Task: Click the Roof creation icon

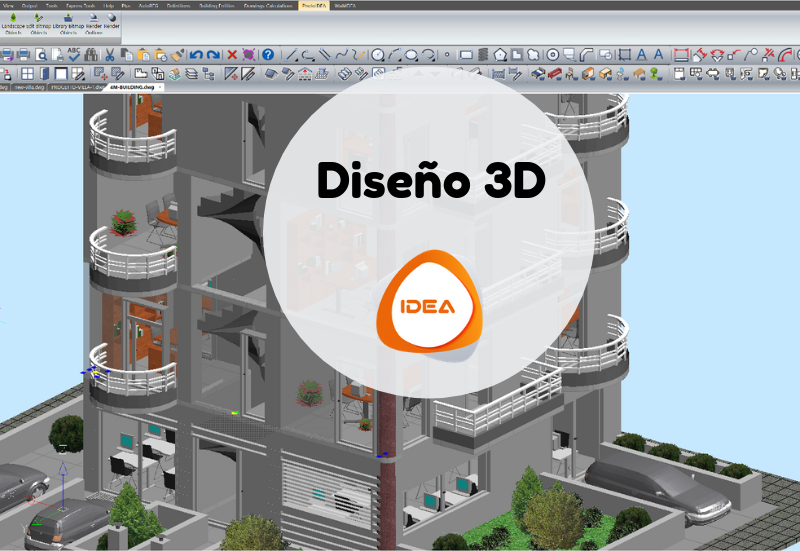Action: point(271,74)
